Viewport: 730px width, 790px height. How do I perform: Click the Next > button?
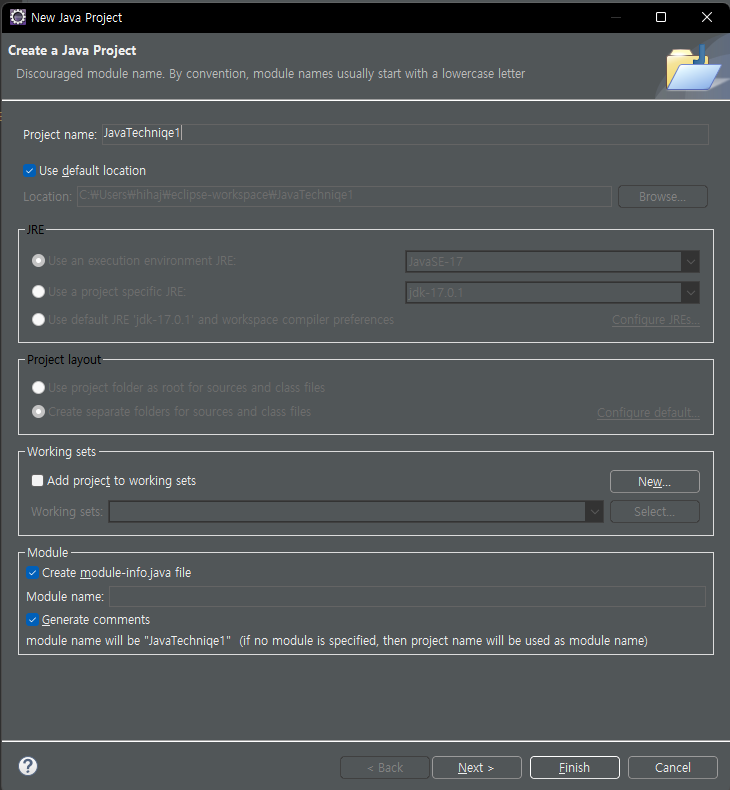coord(477,767)
